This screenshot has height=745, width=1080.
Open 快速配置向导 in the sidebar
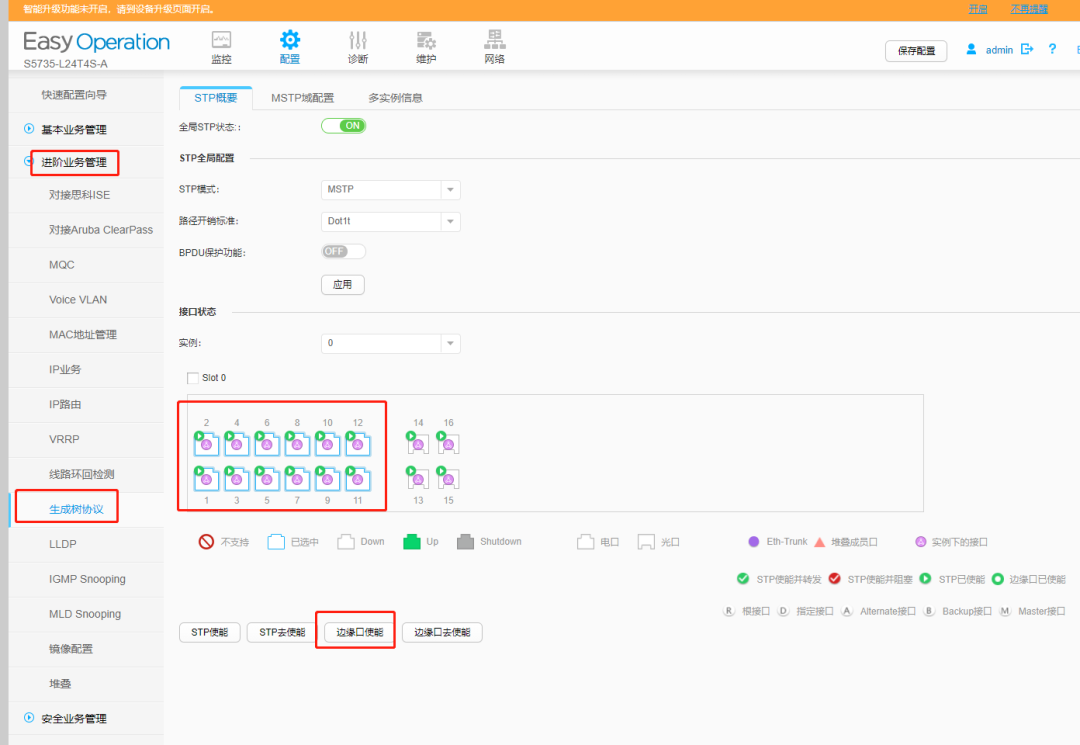pos(86,95)
